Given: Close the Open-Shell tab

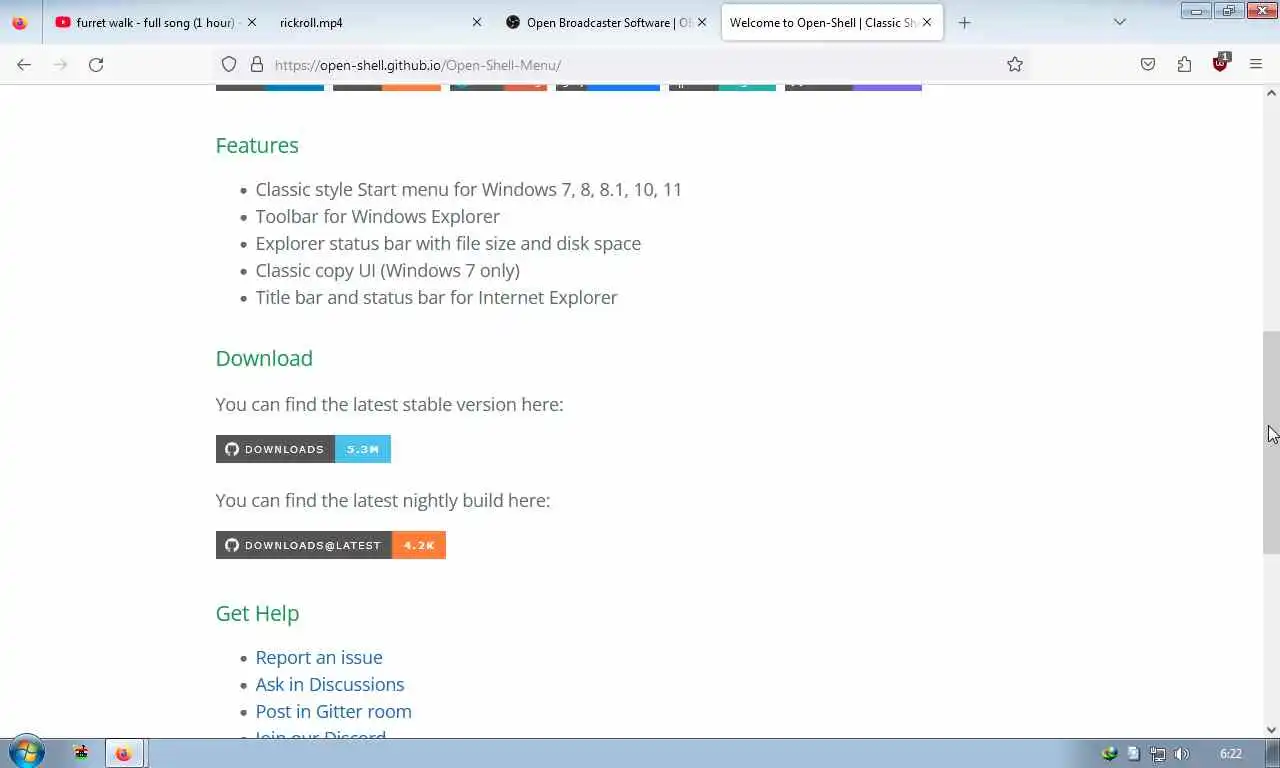Looking at the screenshot, I should tap(927, 22).
